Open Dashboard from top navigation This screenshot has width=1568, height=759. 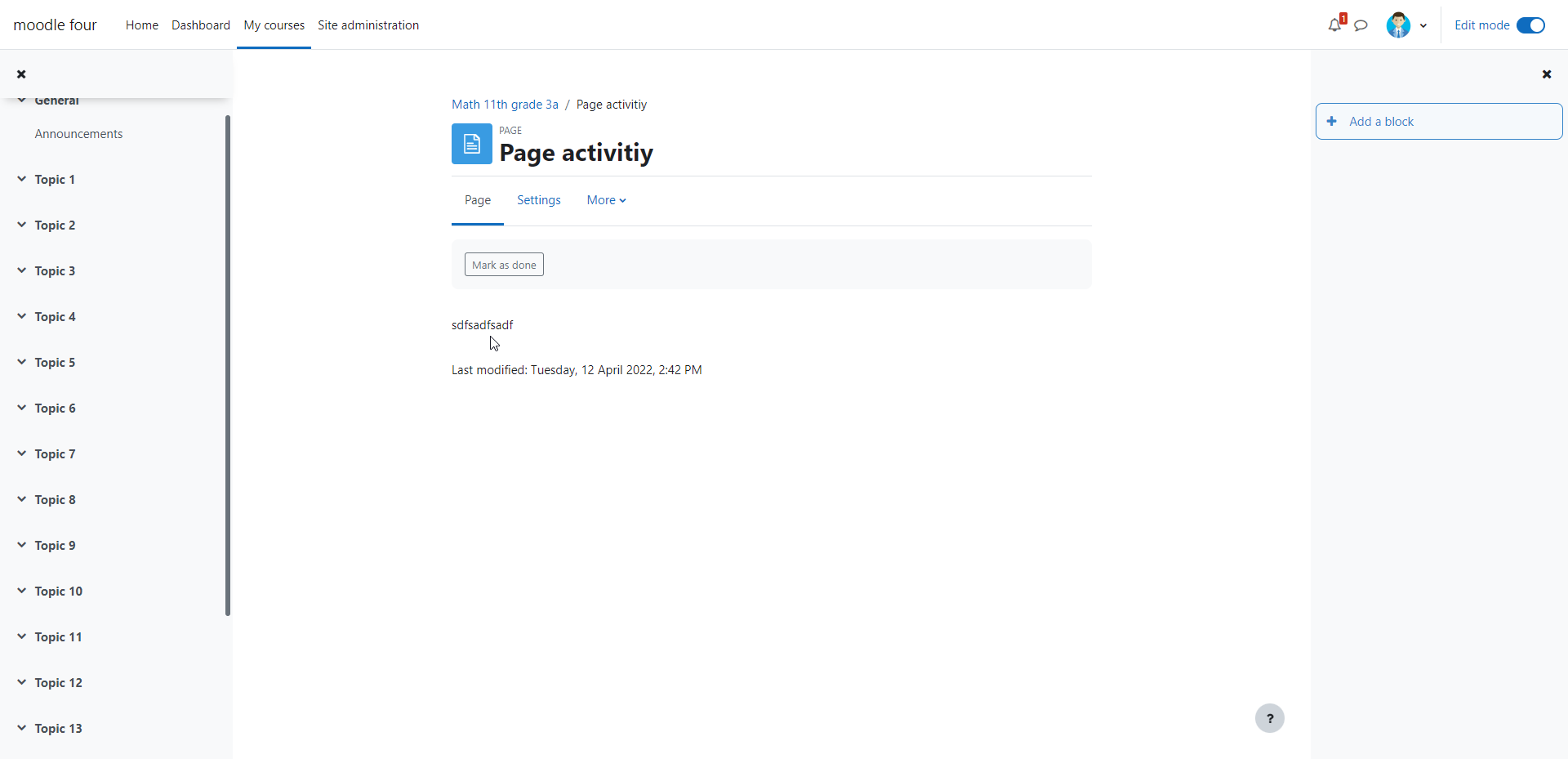(201, 25)
